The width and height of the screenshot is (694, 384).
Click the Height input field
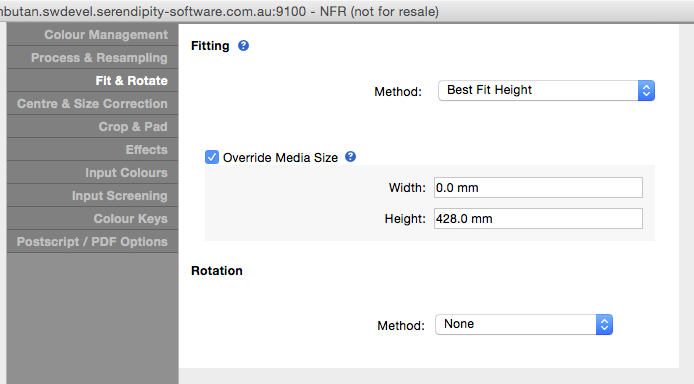tap(538, 219)
